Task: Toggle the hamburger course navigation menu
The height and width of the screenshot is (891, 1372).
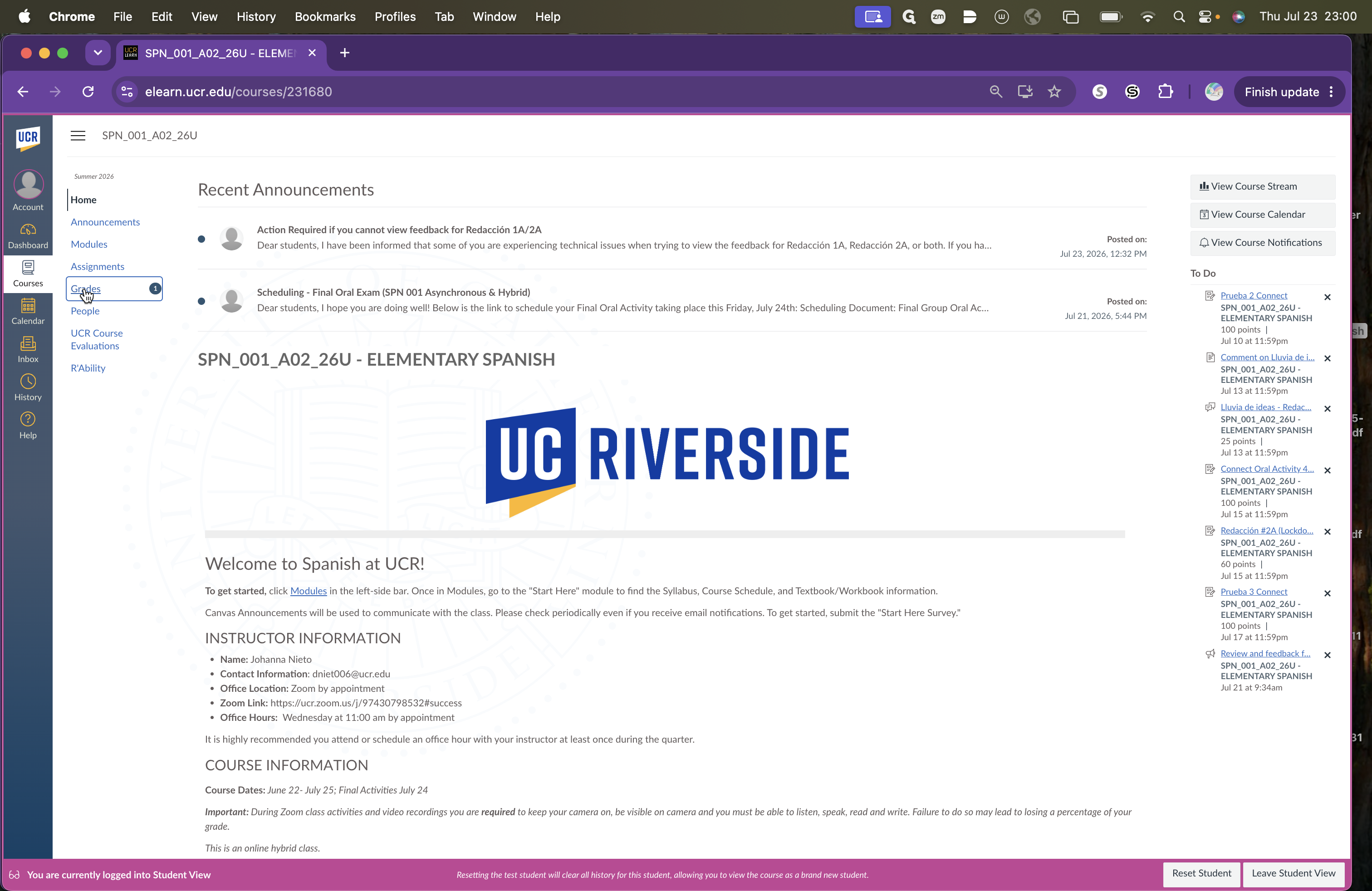Action: pos(78,136)
